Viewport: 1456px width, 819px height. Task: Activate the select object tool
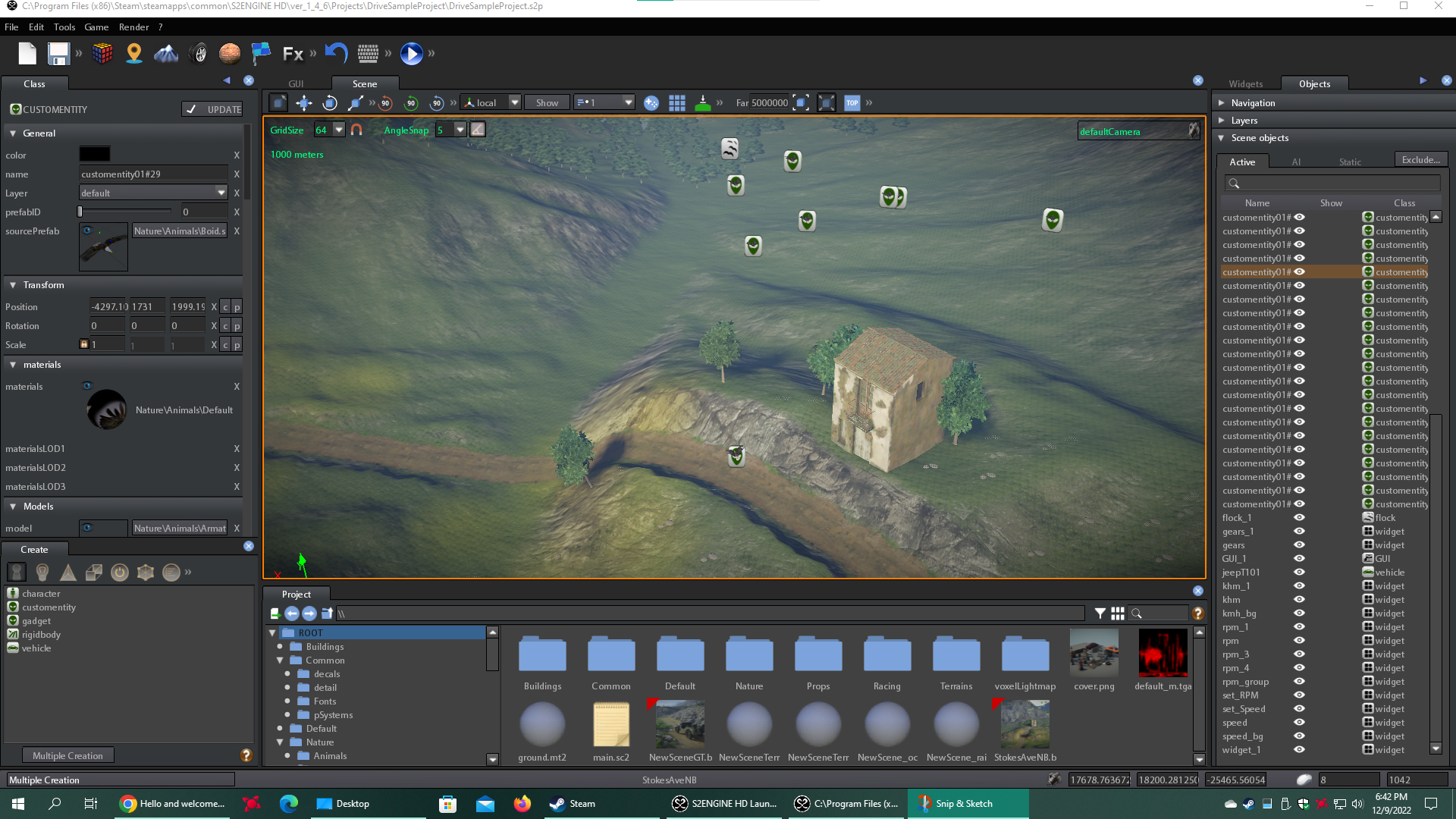coord(278,103)
